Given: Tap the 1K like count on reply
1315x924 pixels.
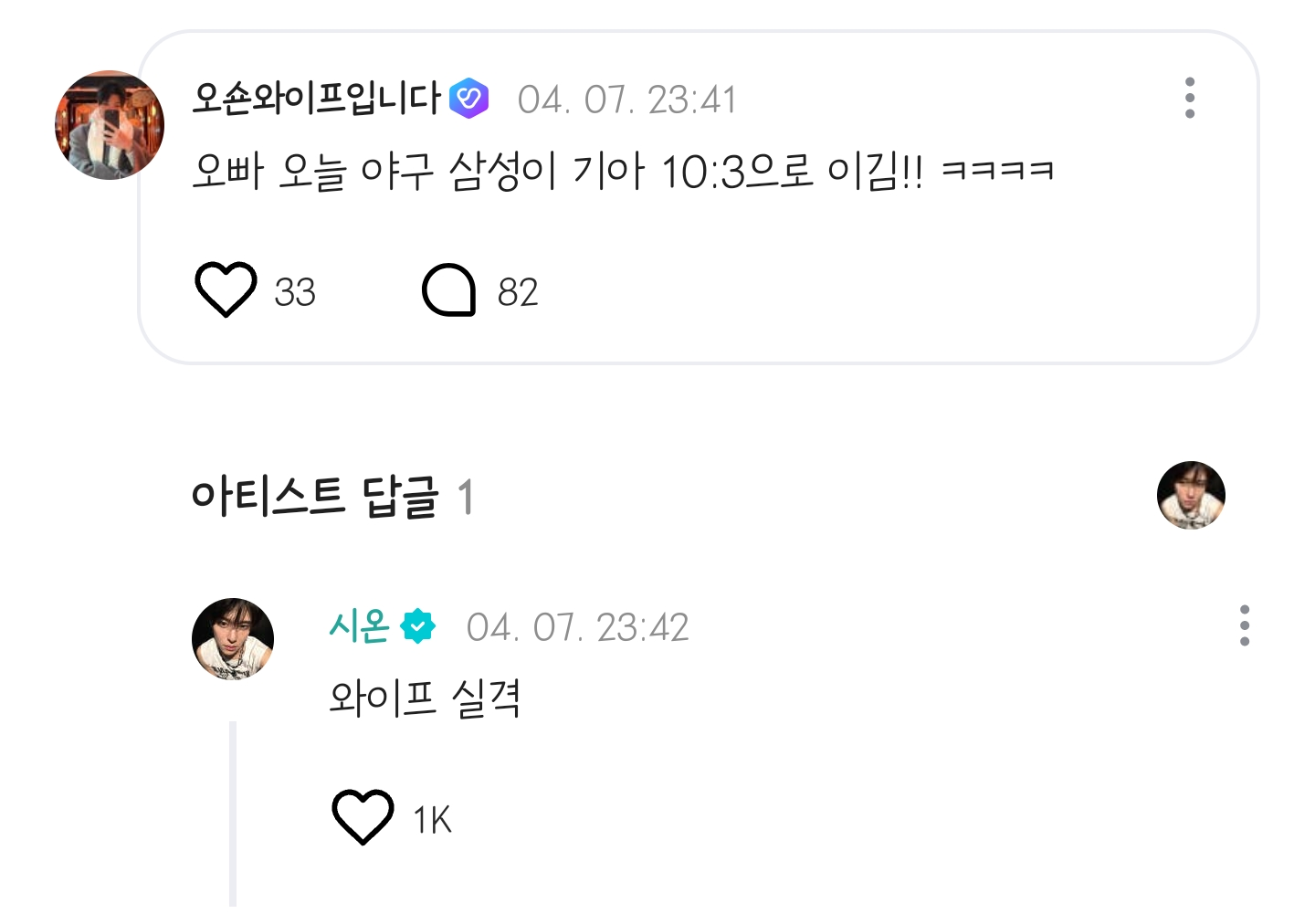Looking at the screenshot, I should pos(432,820).
